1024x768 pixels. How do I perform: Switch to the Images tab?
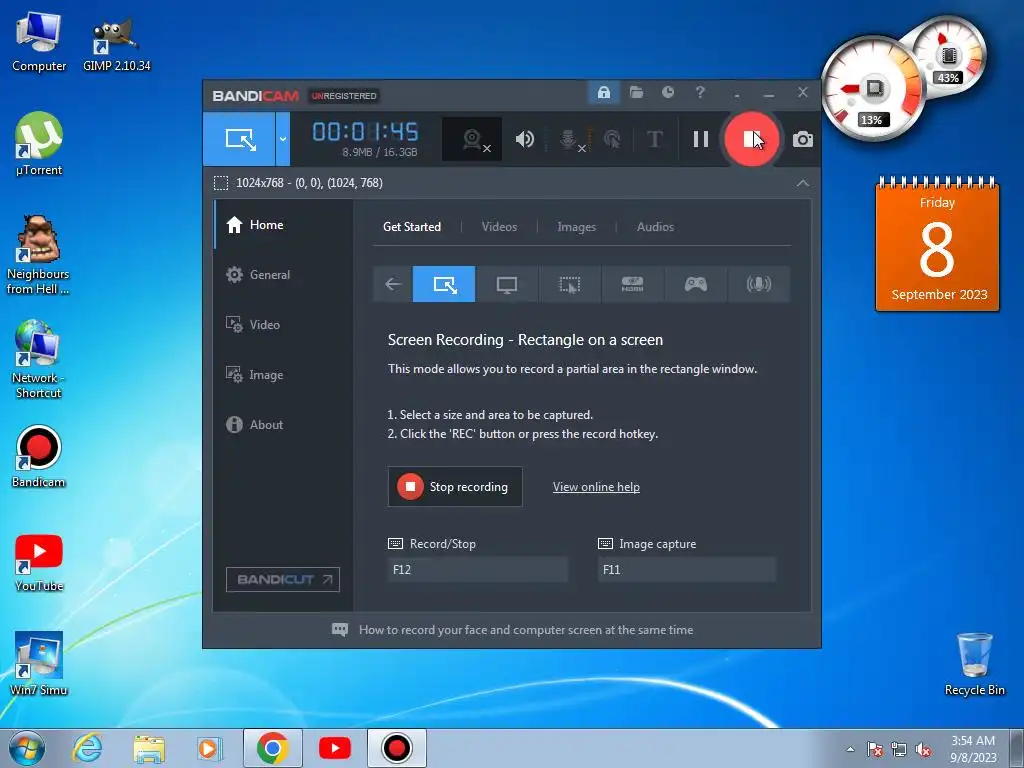(576, 227)
